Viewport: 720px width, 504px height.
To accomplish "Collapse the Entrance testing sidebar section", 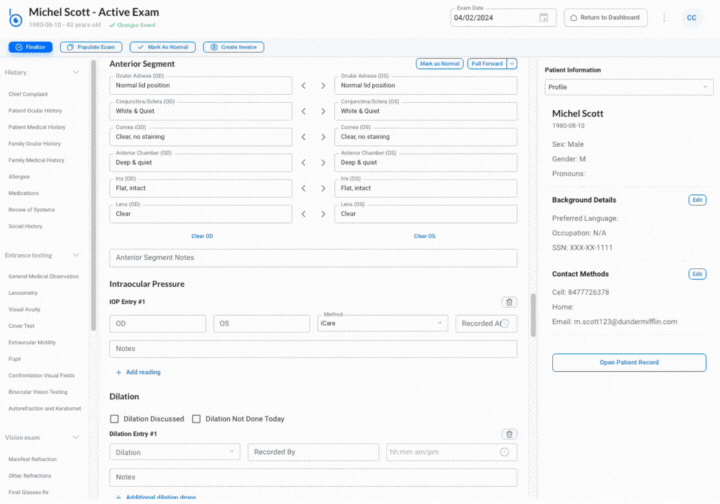I will (76, 255).
